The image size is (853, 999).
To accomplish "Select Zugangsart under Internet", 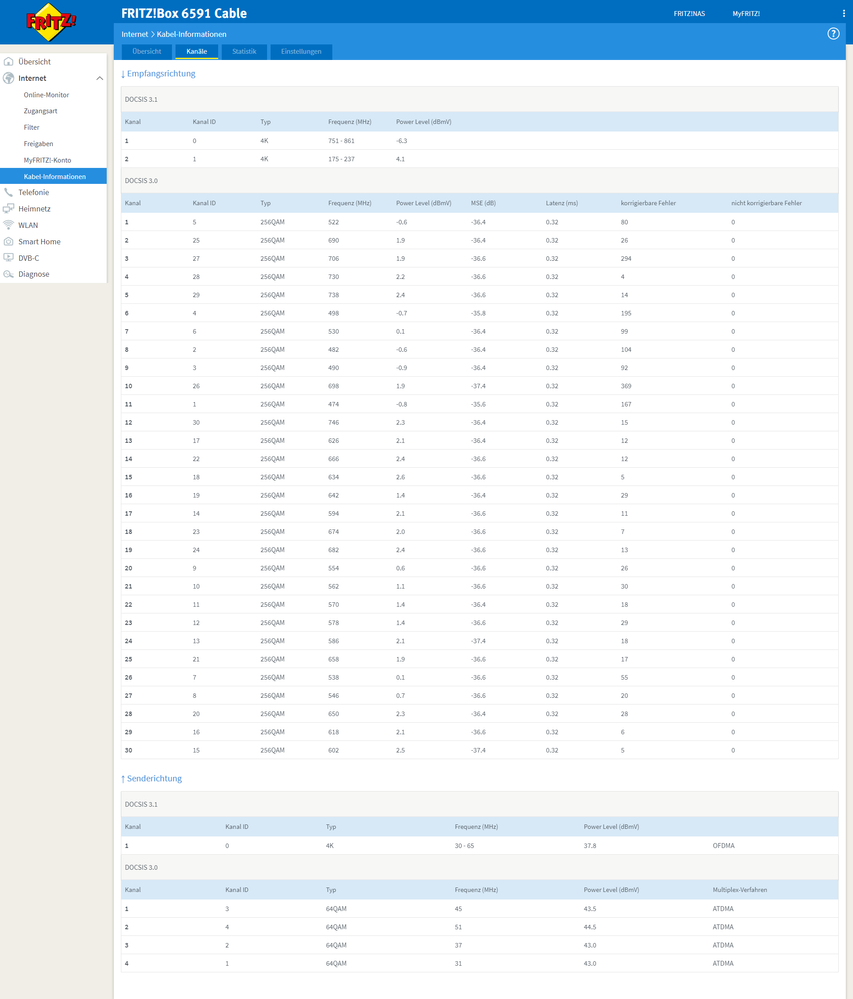I will click(40, 111).
